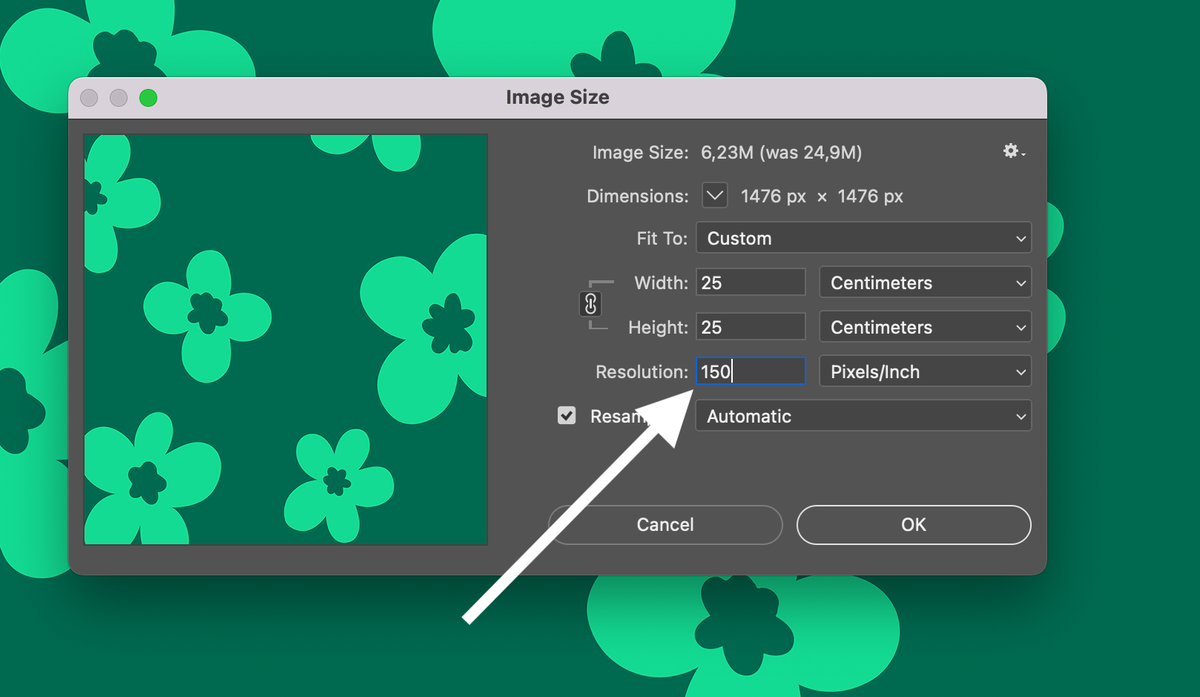This screenshot has width=1200, height=697.
Task: Open the Height units Centimeters dropdown
Action: pos(924,327)
